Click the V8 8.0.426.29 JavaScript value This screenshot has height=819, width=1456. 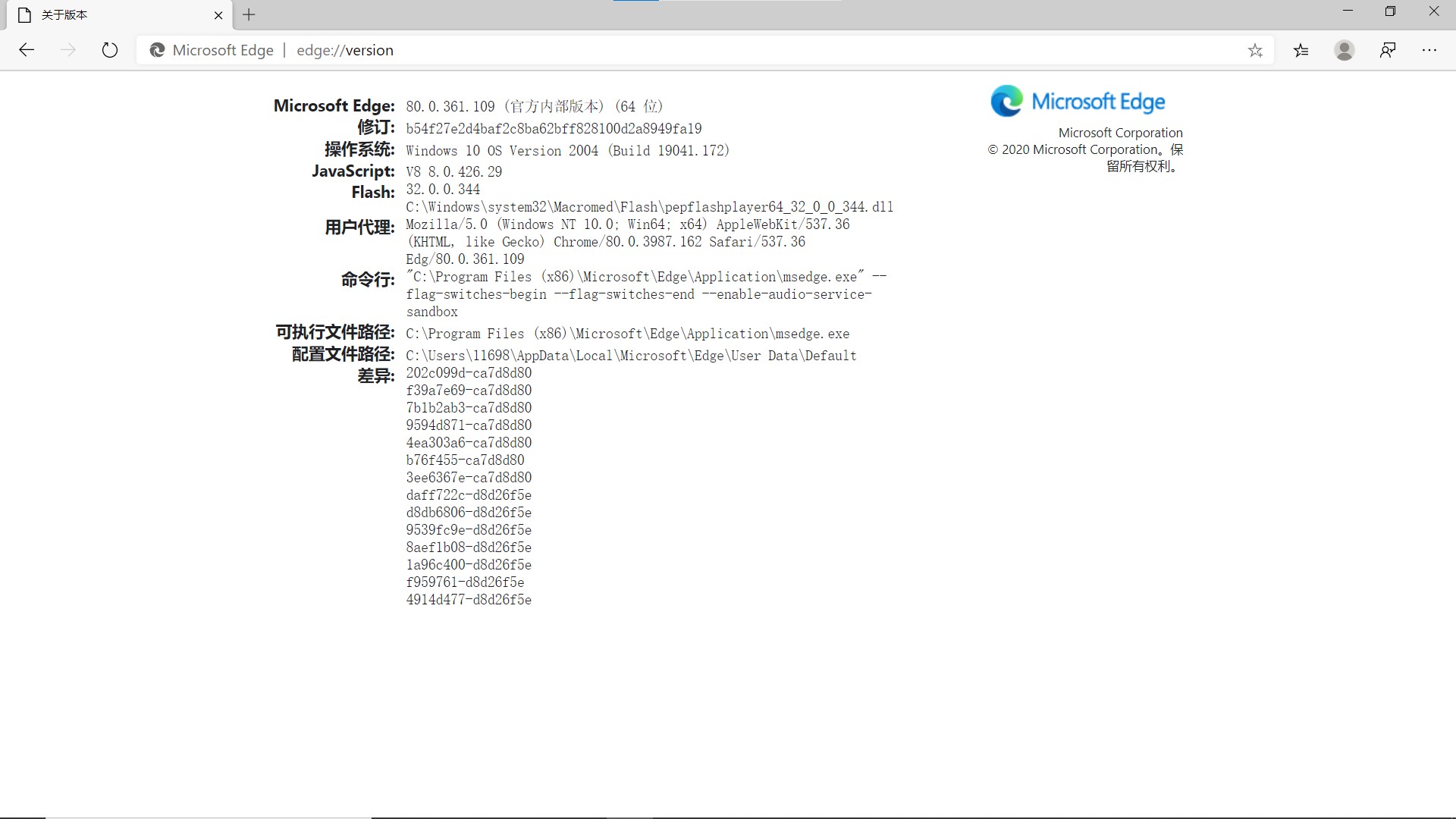click(453, 171)
